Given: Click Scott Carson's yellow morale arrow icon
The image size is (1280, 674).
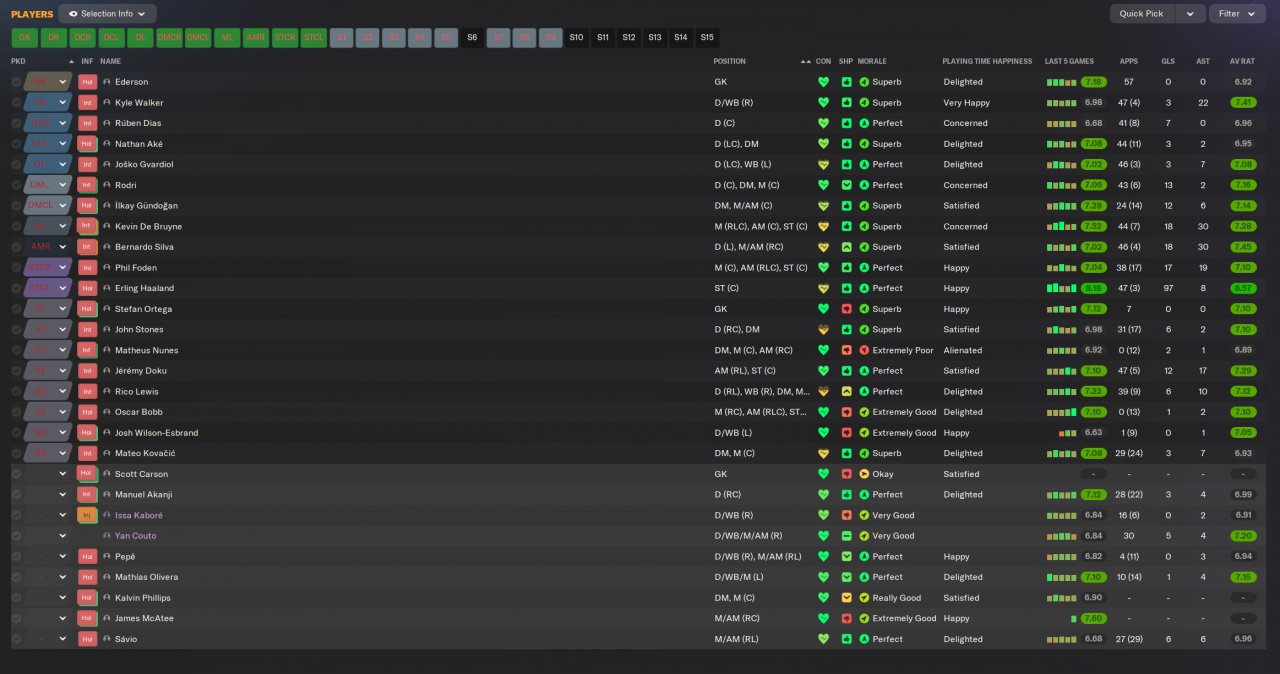Looking at the screenshot, I should coord(864,474).
